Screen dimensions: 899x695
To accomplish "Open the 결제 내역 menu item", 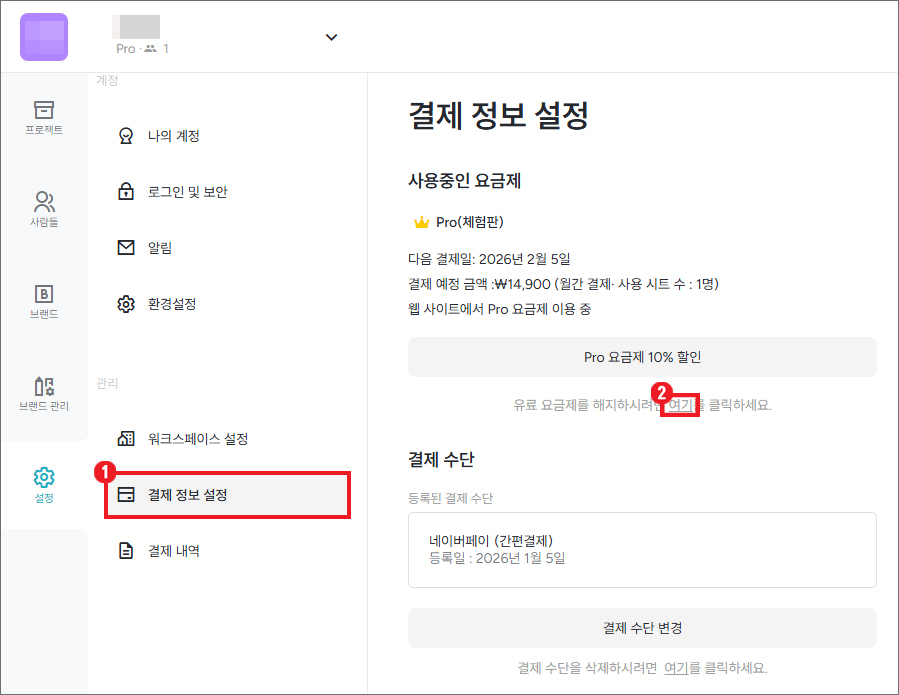I will 173,551.
